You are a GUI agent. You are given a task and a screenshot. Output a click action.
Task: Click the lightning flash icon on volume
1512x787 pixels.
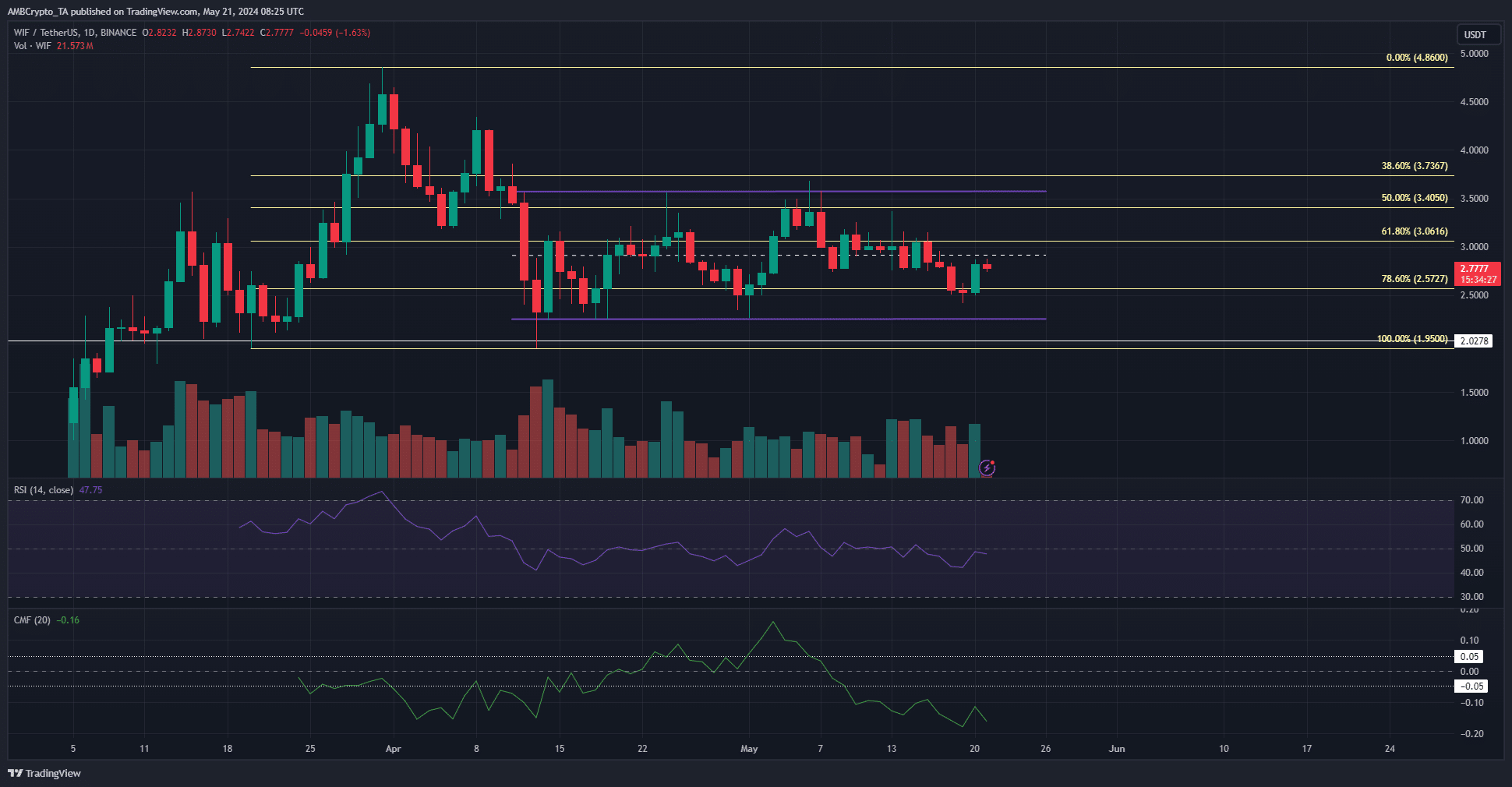tap(987, 468)
